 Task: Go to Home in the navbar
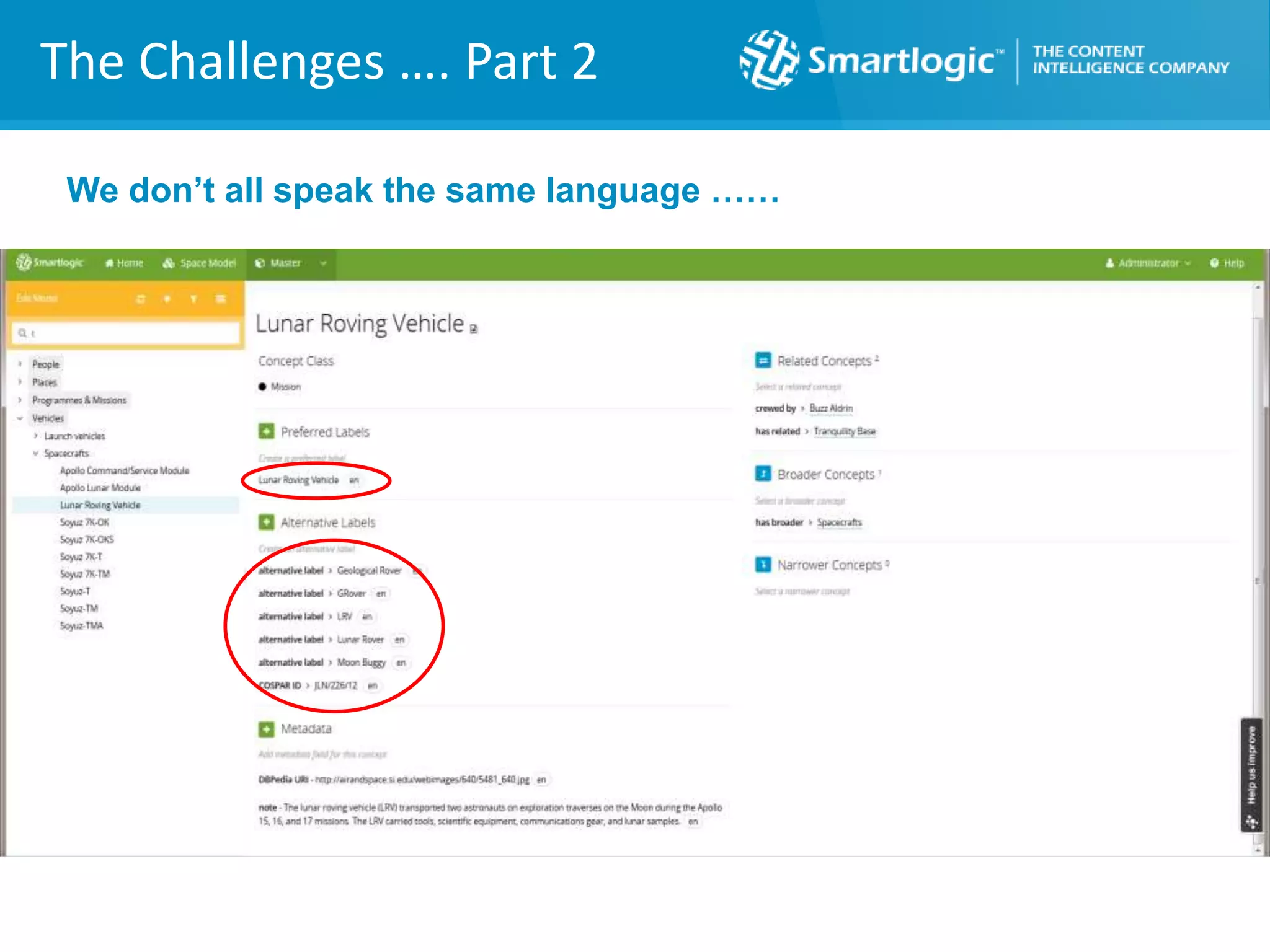[124, 263]
